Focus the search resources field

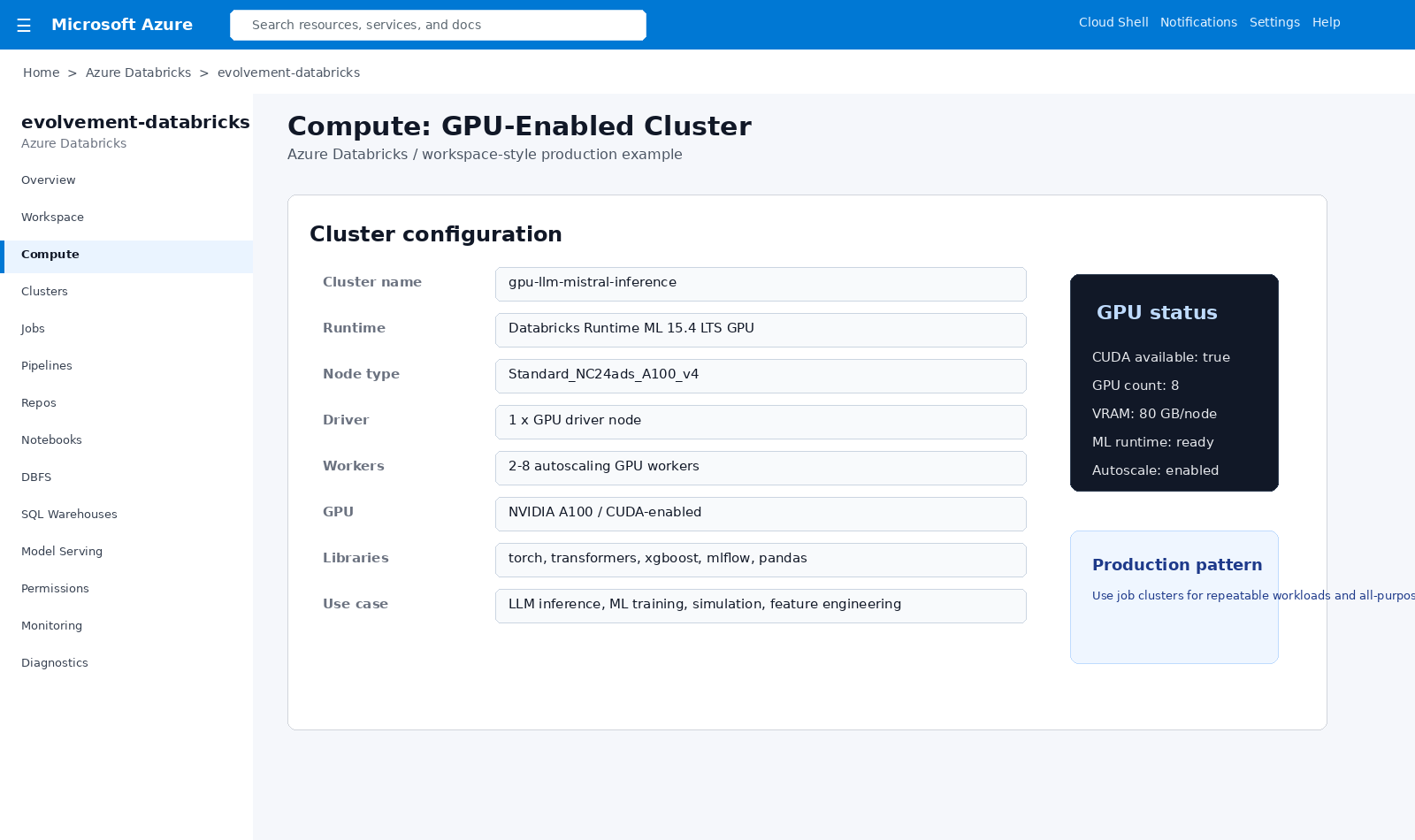[438, 25]
